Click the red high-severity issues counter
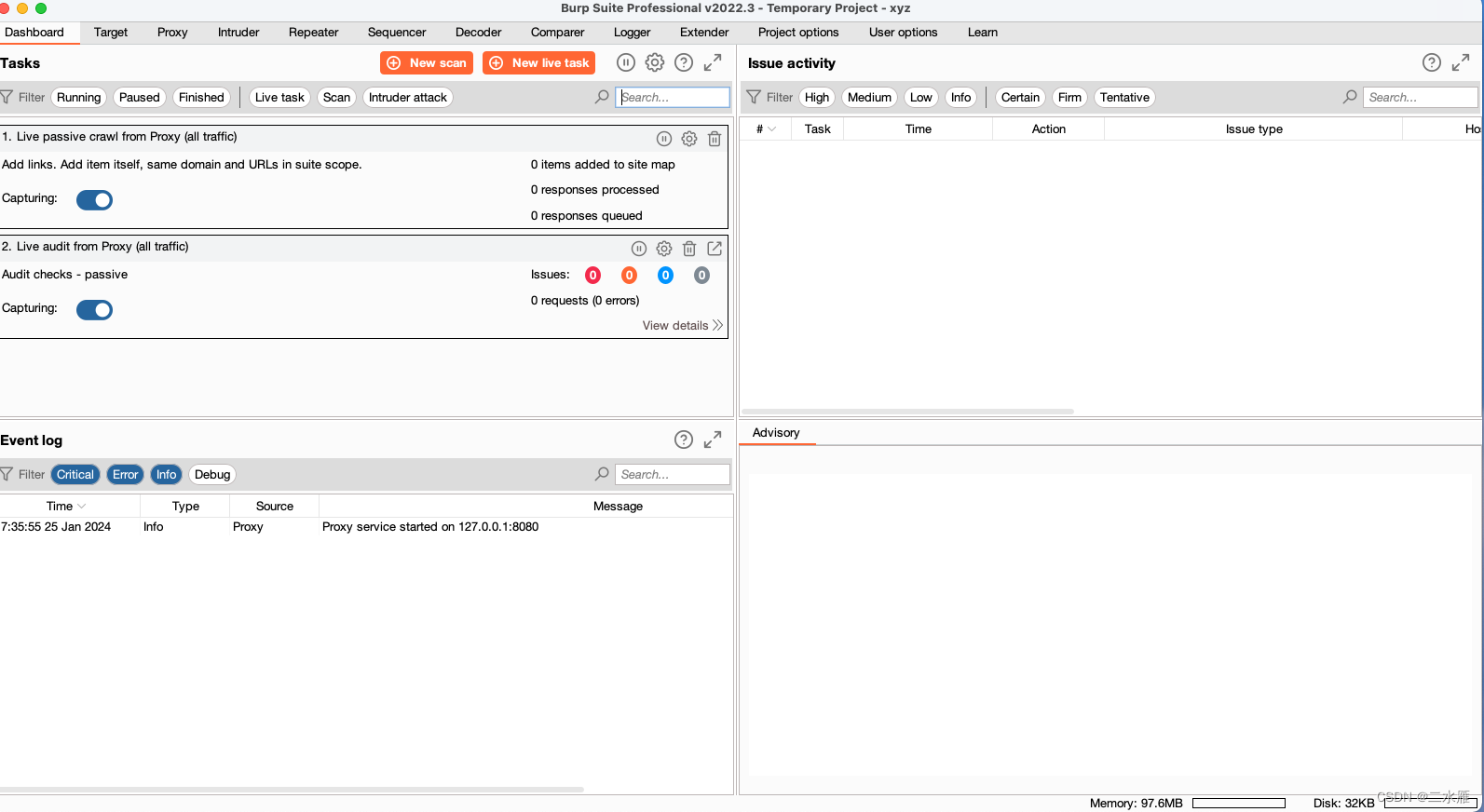This screenshot has height=812, width=1484. click(592, 275)
